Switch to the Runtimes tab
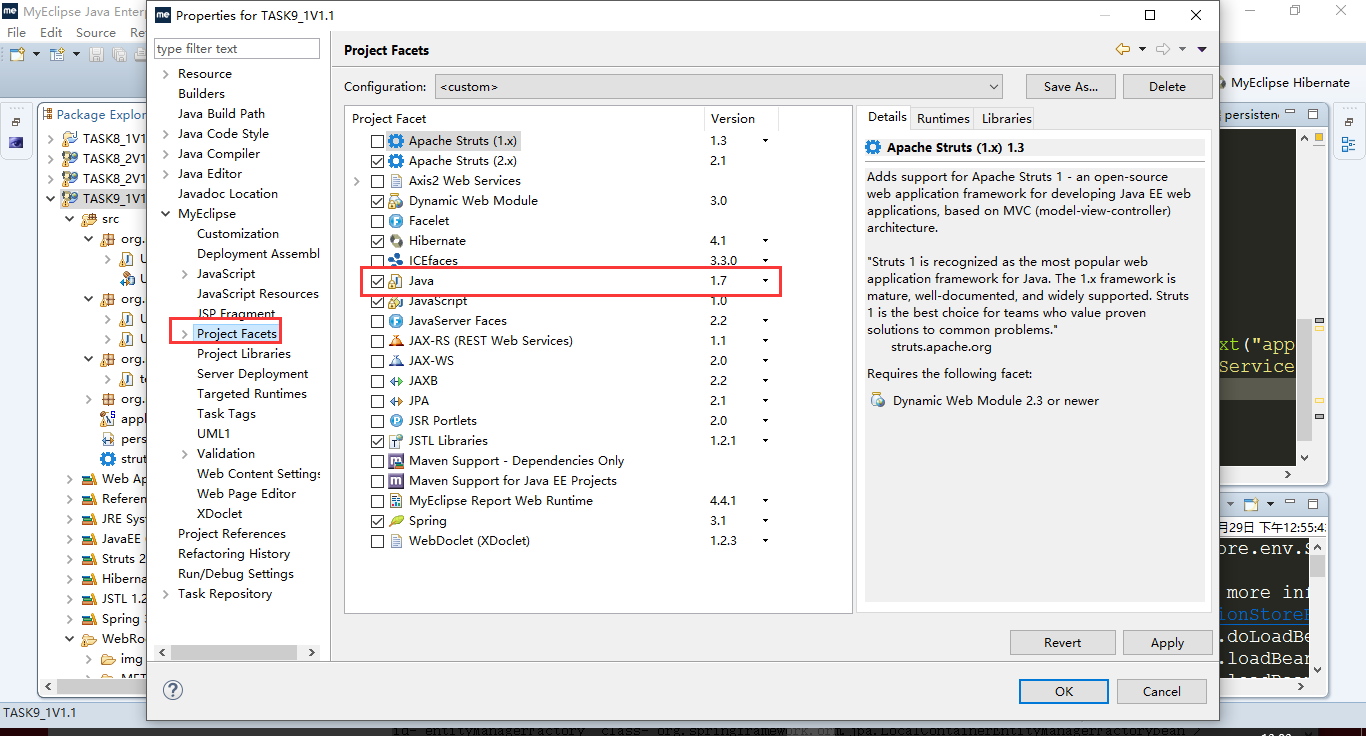 click(x=943, y=118)
